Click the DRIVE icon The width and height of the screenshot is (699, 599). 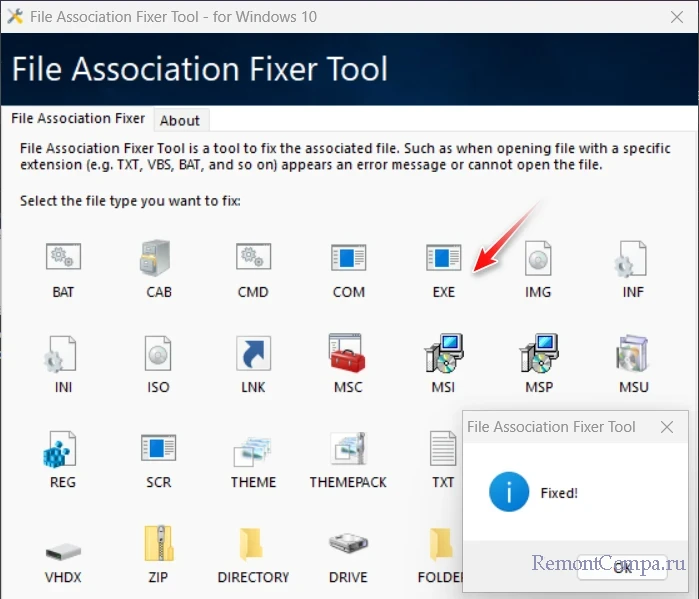(x=348, y=543)
